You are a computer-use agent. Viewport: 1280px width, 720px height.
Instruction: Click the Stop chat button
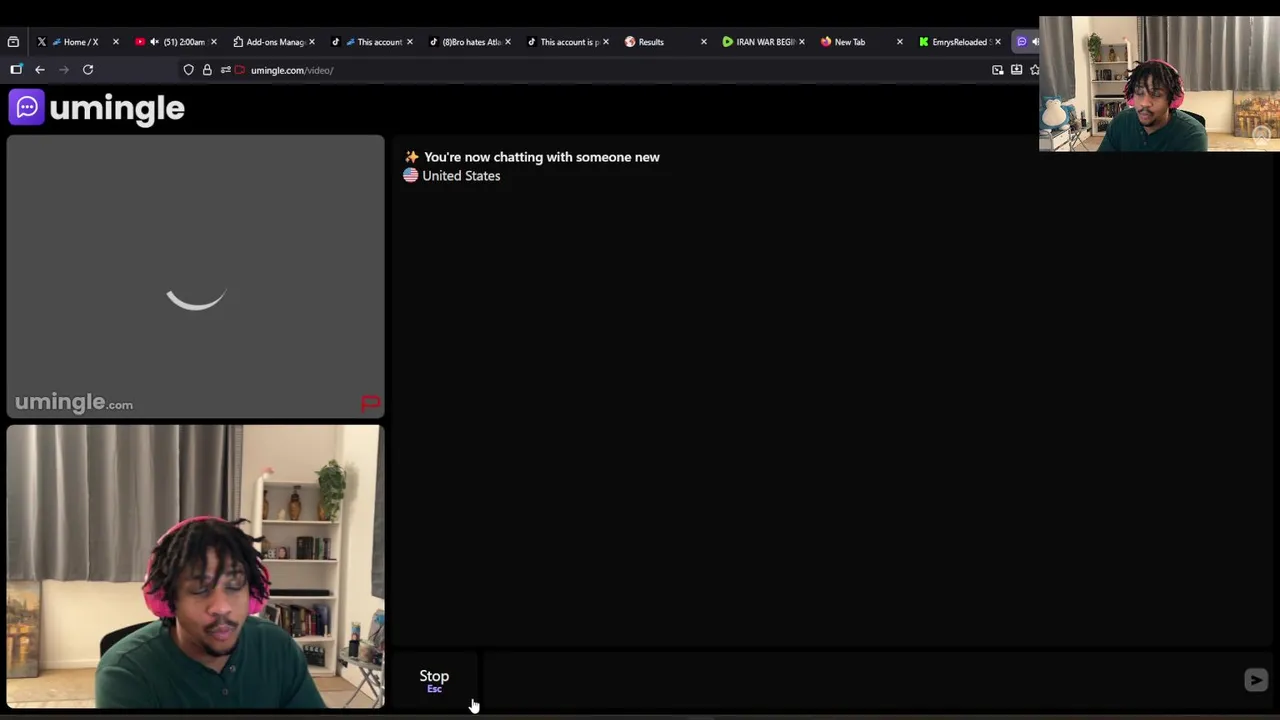point(434,680)
